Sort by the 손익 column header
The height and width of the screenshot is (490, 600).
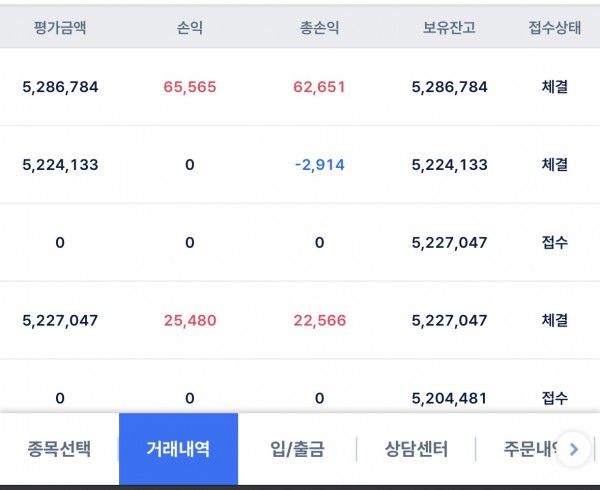pos(190,28)
